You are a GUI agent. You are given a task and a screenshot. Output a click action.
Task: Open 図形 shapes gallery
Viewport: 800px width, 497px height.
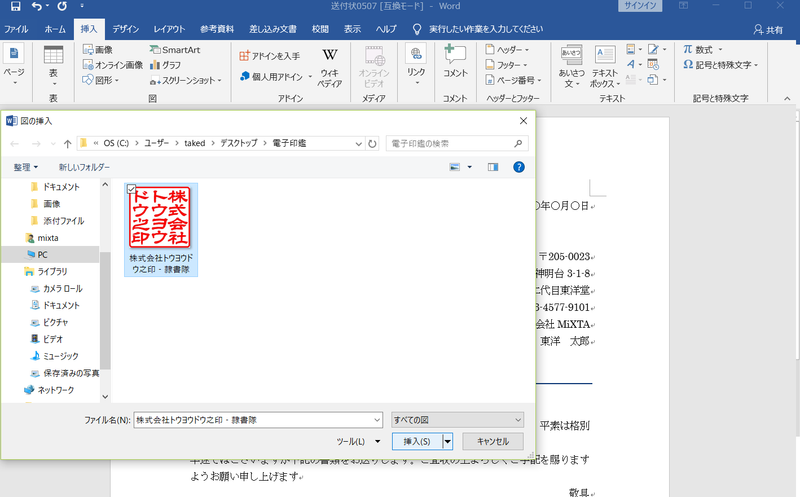click(x=101, y=80)
